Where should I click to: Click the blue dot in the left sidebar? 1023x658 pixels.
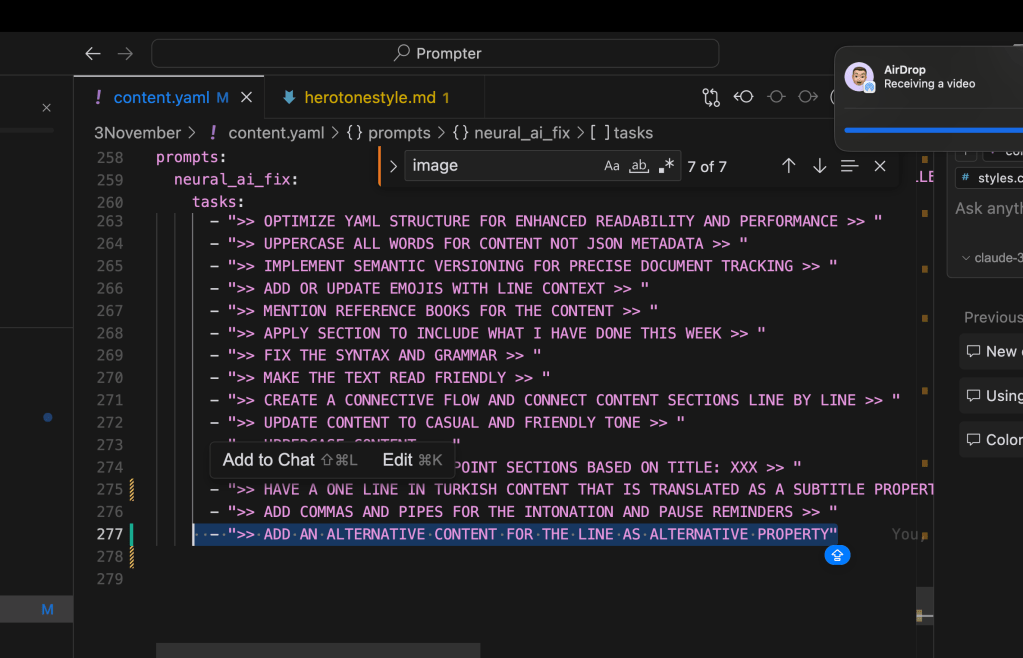pyautogui.click(x=48, y=417)
